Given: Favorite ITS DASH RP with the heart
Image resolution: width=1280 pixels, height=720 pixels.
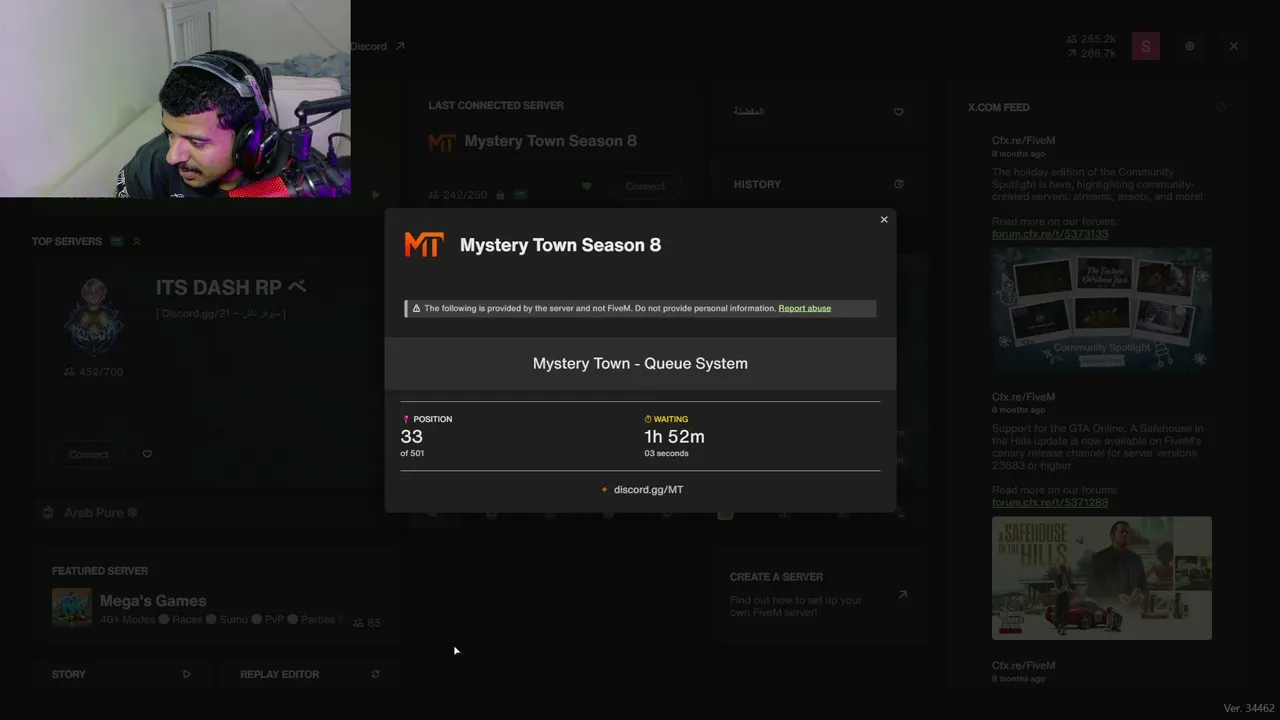Looking at the screenshot, I should (x=147, y=454).
